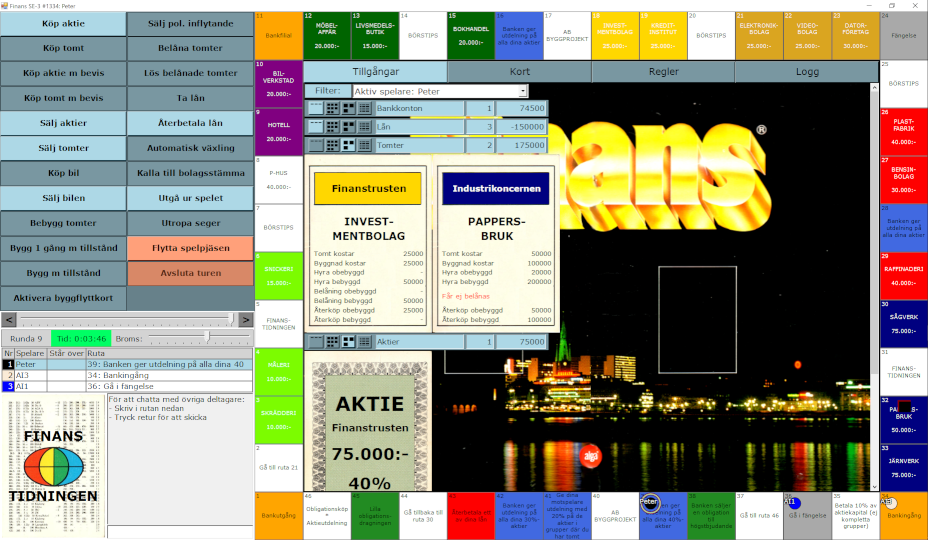Hide Aktier cards using collapsed view icon

(x=316, y=342)
